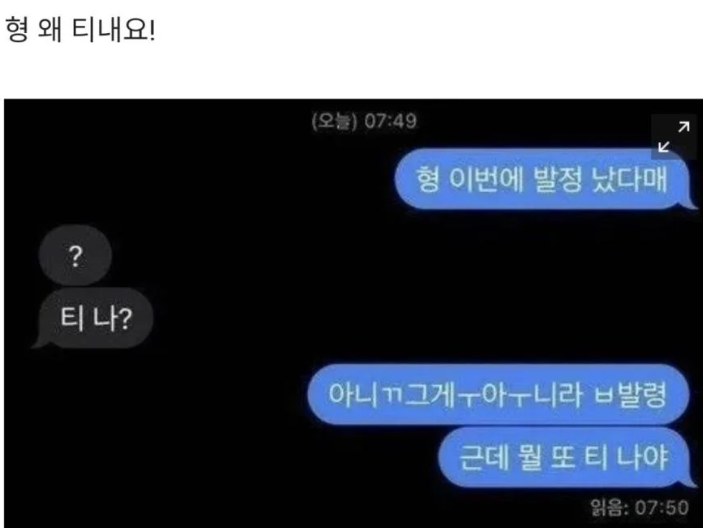Click the "(오늘)" date label above the messages
The height and width of the screenshot is (528, 703).
point(334,121)
